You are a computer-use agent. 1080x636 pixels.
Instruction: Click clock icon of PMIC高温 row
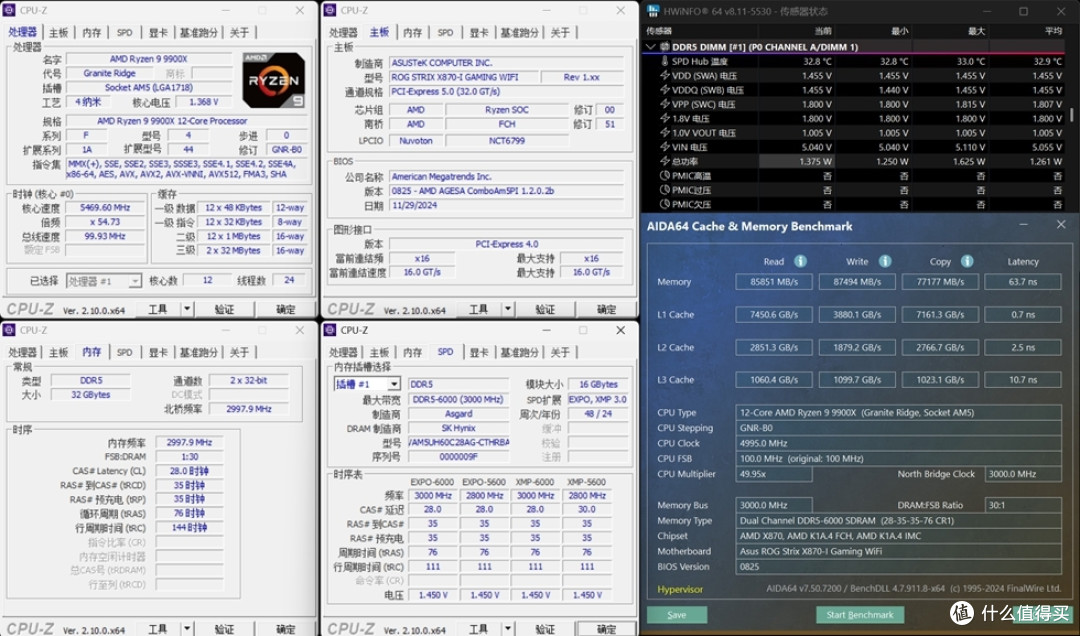tap(665, 176)
